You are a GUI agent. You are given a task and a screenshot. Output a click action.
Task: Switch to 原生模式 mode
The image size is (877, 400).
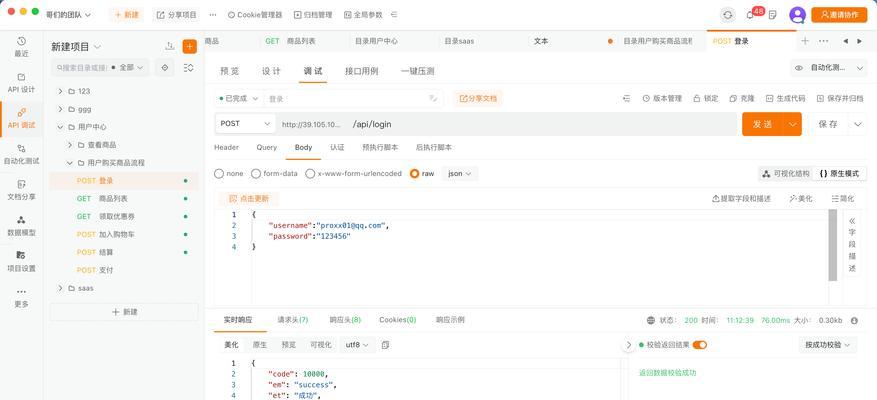click(840, 174)
